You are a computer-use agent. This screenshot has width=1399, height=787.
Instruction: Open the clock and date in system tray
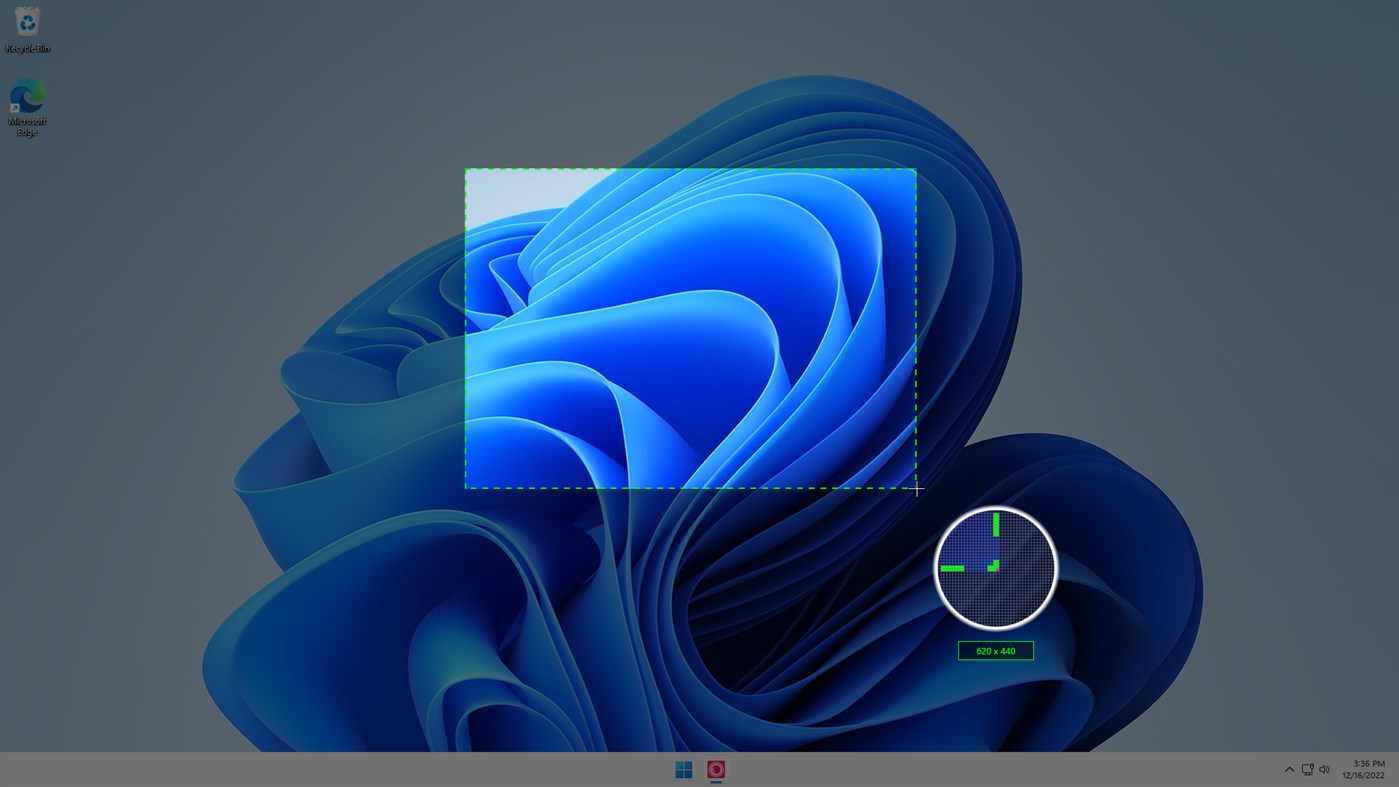click(x=1364, y=768)
